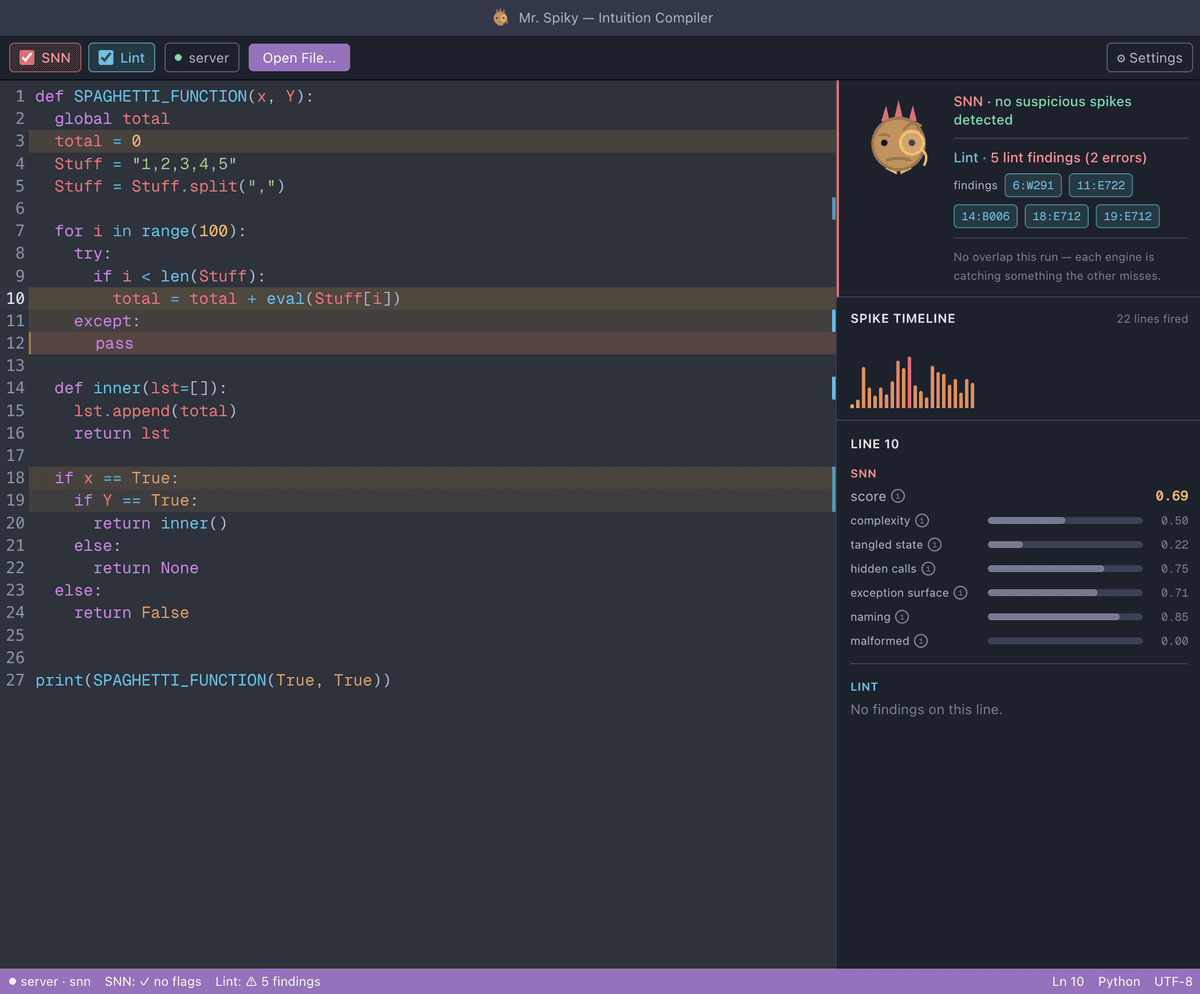Jump to finding 19:E712
Image resolution: width=1200 pixels, height=994 pixels.
1127,216
